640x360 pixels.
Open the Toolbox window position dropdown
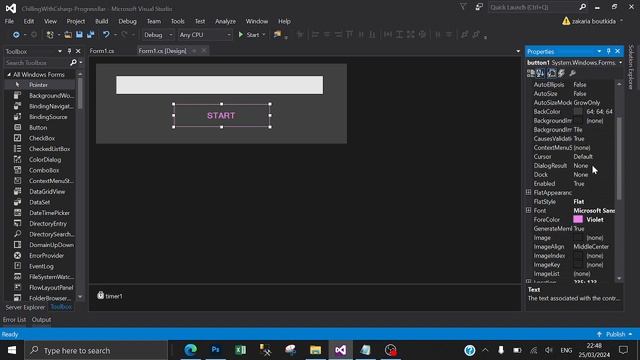pyautogui.click(x=60, y=51)
